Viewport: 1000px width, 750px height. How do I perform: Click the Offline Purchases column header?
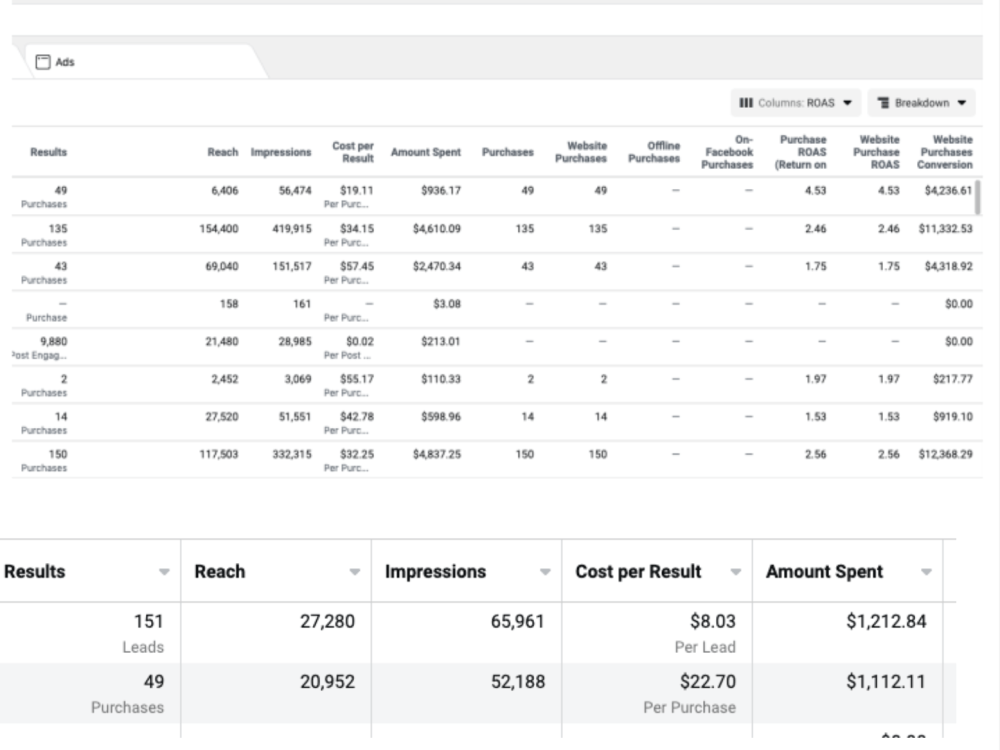[x=654, y=152]
